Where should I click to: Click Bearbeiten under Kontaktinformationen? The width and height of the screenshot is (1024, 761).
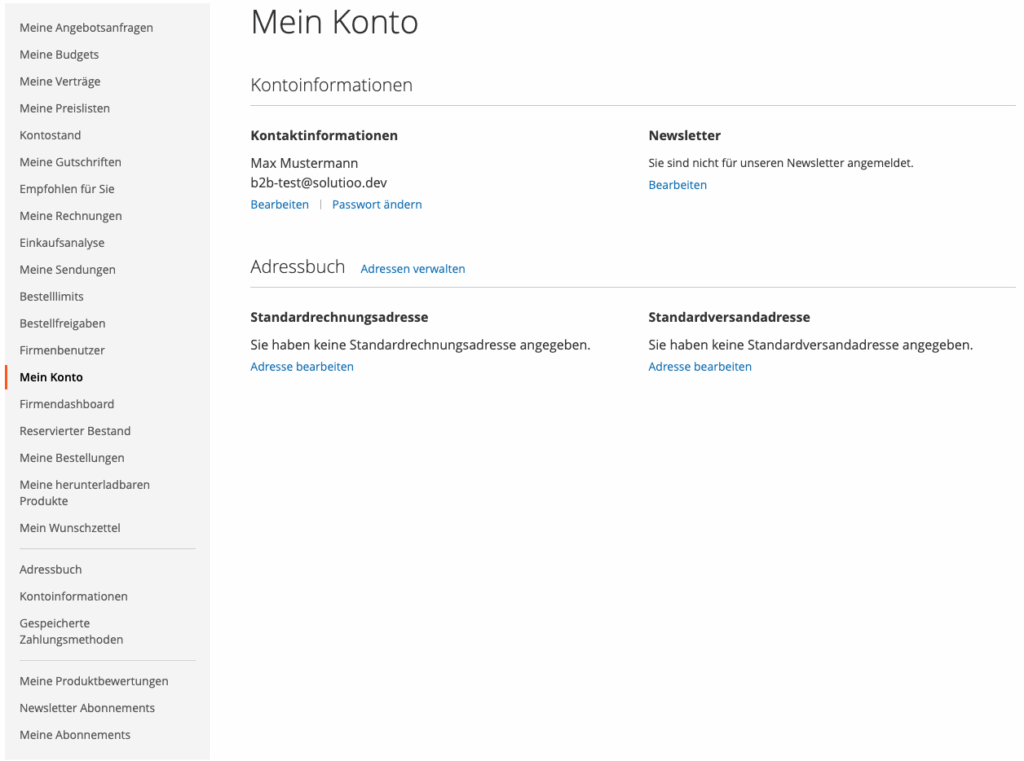pos(279,205)
